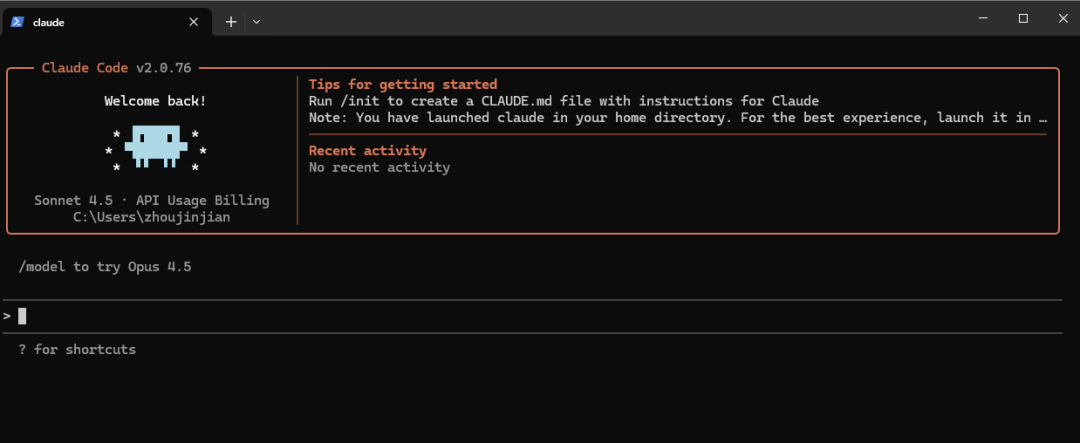Click the "? for shortcuts" hint
The image size is (1080, 443).
77,349
